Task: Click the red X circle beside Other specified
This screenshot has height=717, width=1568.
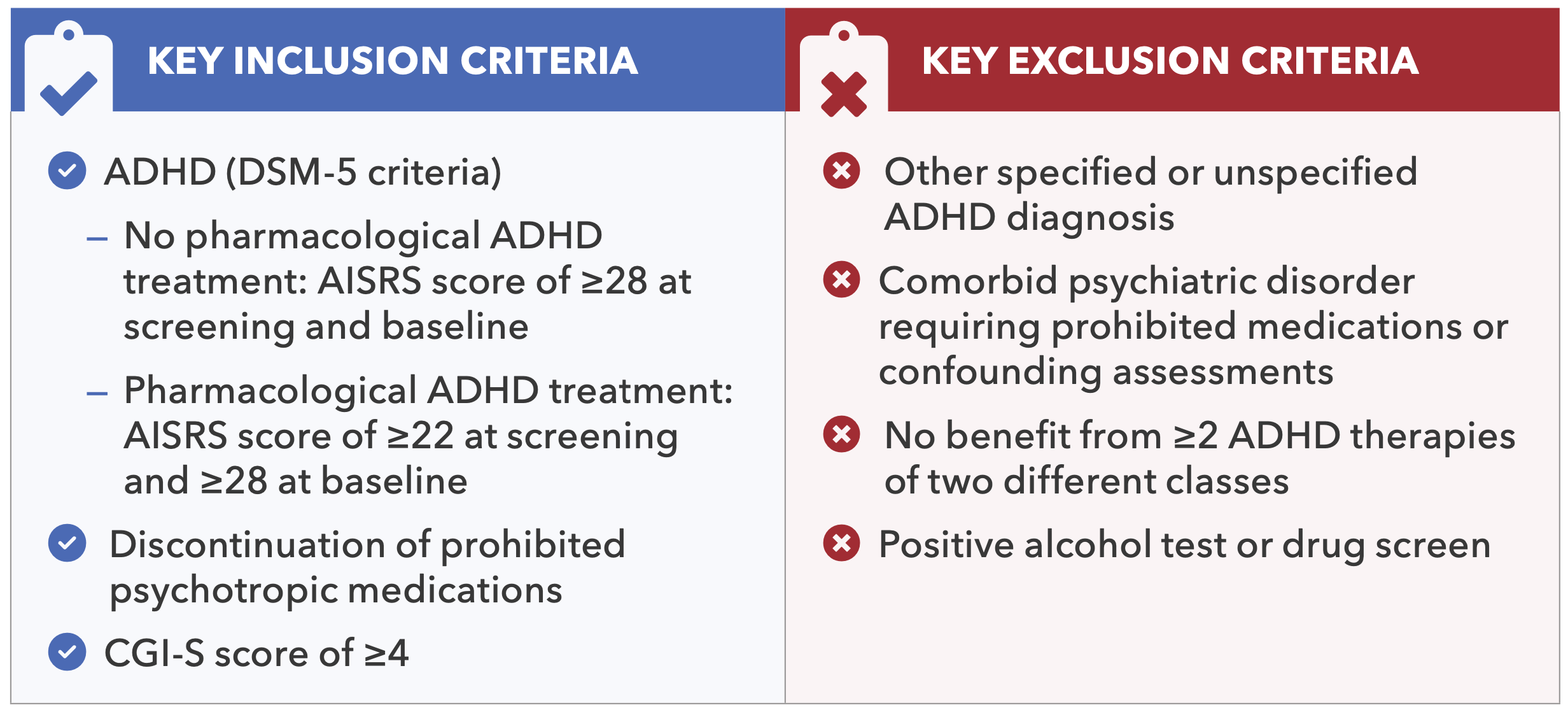Action: [x=841, y=171]
